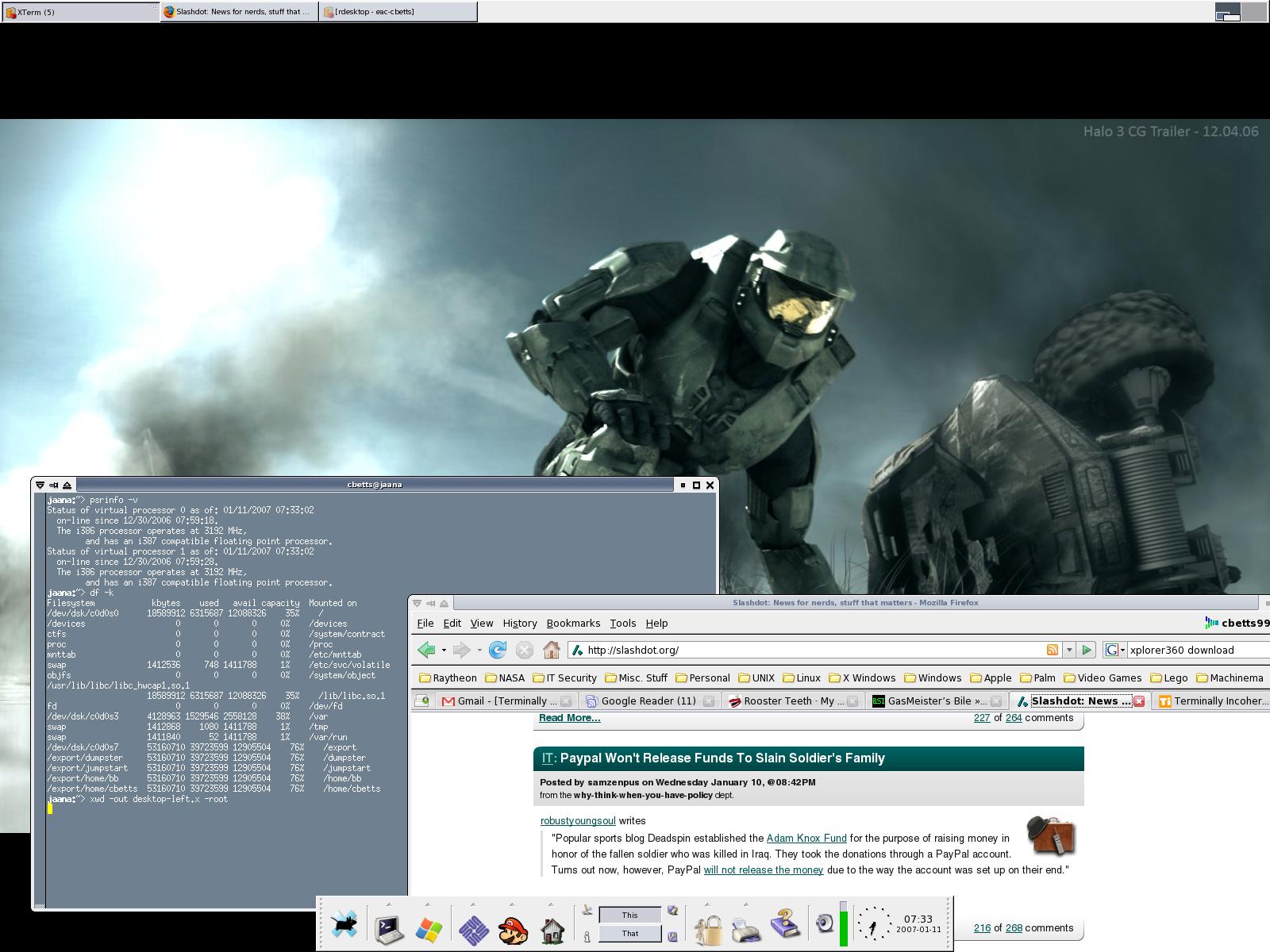Go back in Firefox
The height and width of the screenshot is (952, 1270).
(427, 650)
